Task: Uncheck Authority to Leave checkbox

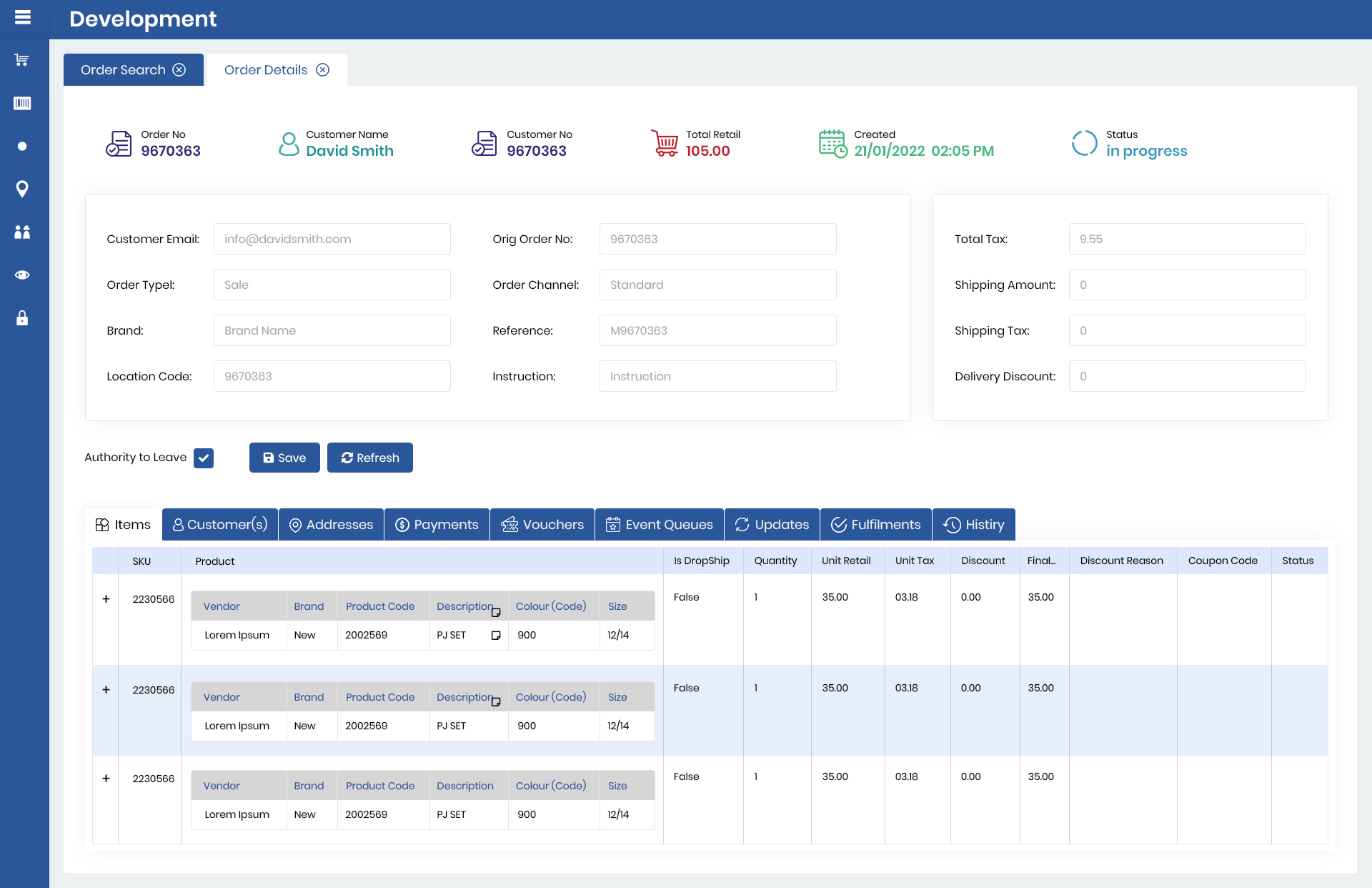Action: click(x=204, y=458)
